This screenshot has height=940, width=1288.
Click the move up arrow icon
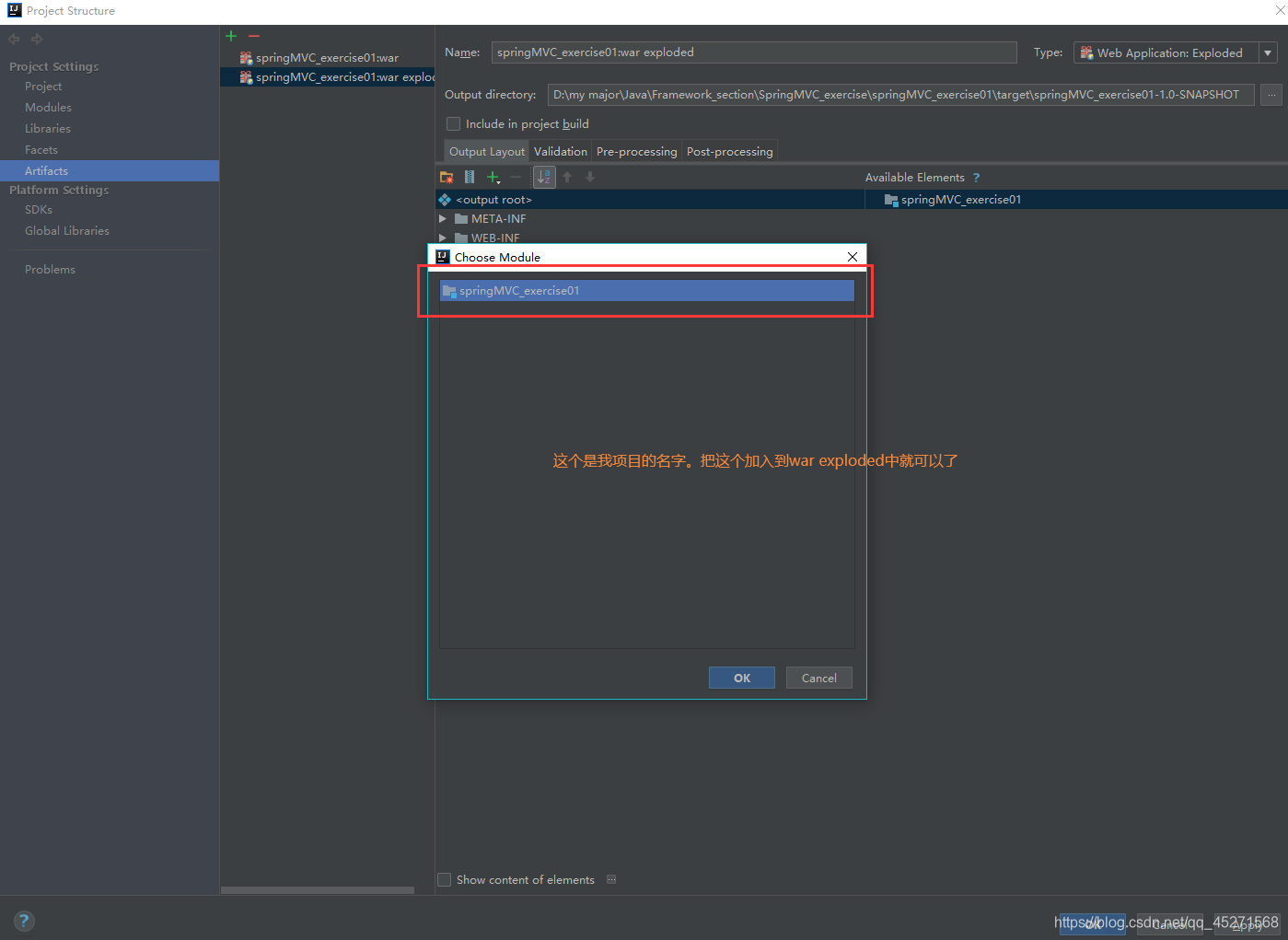[567, 177]
